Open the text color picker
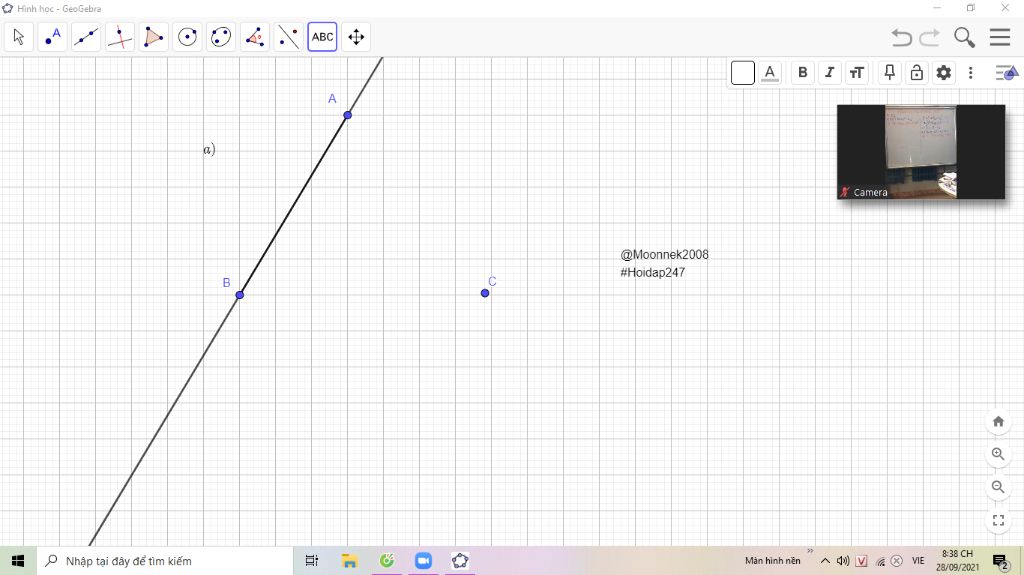 tap(770, 73)
